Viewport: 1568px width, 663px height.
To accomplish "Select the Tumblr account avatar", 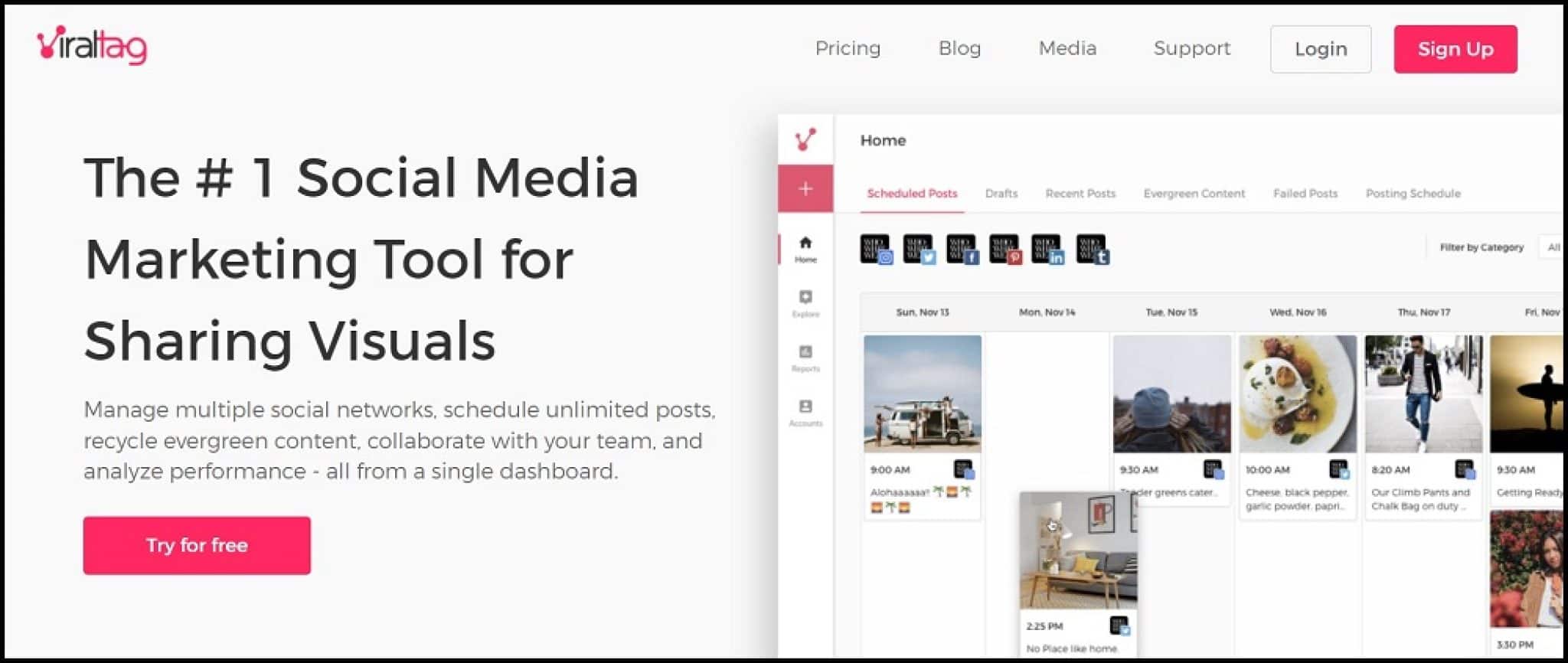I will coord(1093,249).
